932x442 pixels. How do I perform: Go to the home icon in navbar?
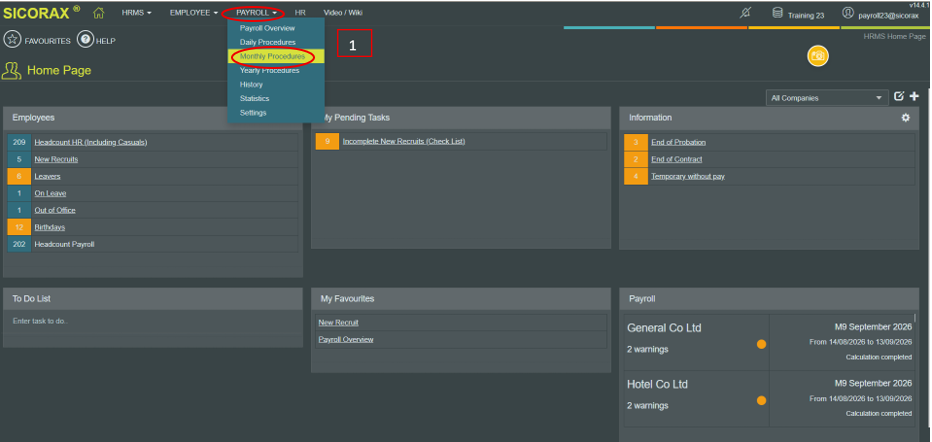tap(99, 12)
